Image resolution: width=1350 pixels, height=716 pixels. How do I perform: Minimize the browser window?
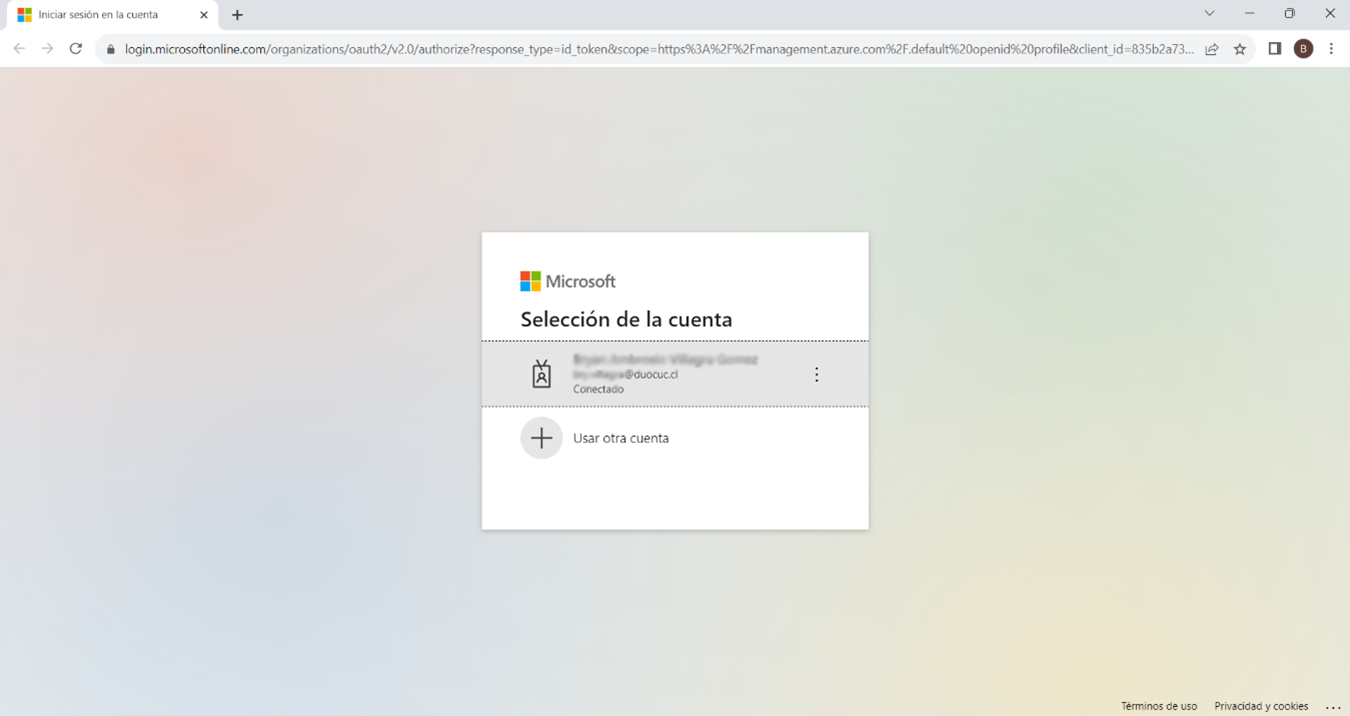click(x=1249, y=14)
